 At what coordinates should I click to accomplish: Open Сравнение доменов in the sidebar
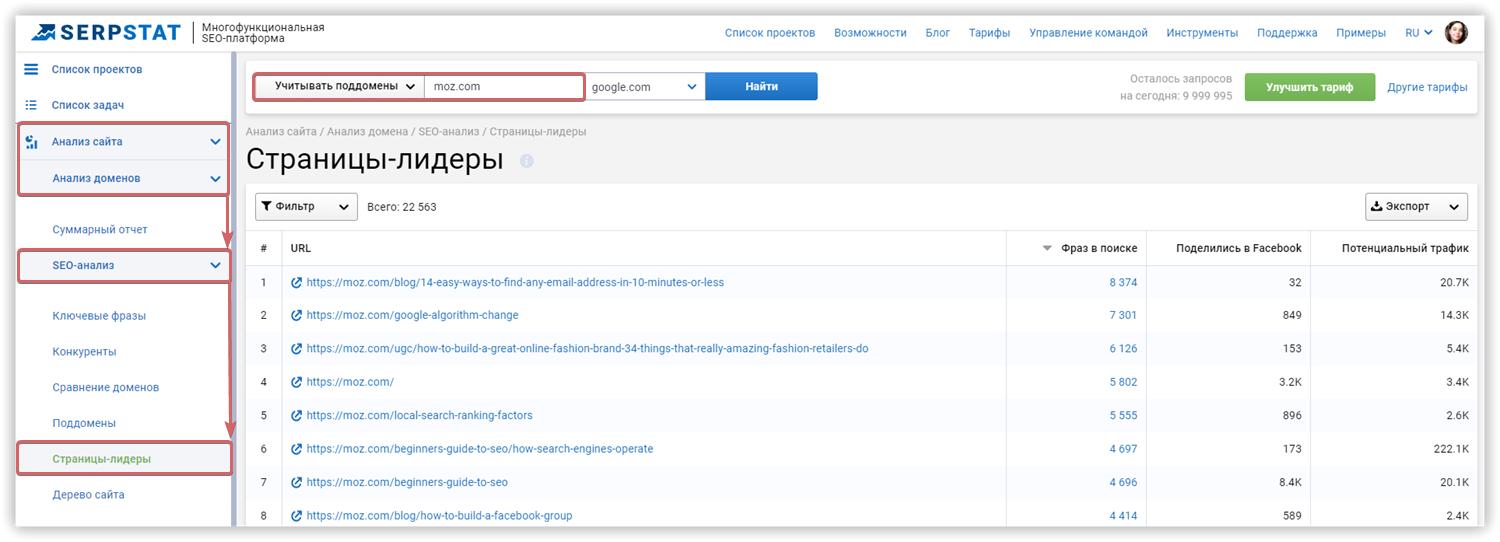(x=106, y=387)
